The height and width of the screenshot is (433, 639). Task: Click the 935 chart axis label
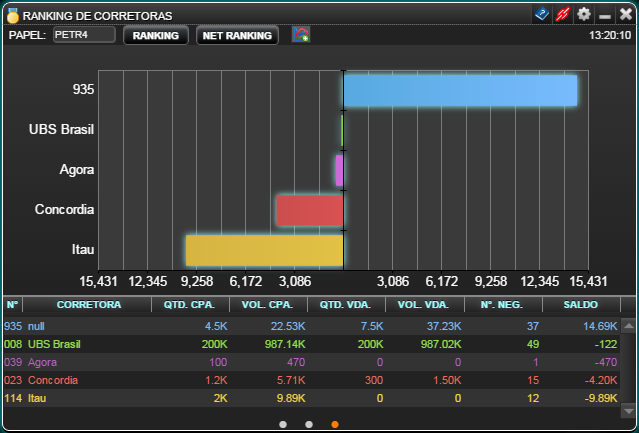pos(83,89)
